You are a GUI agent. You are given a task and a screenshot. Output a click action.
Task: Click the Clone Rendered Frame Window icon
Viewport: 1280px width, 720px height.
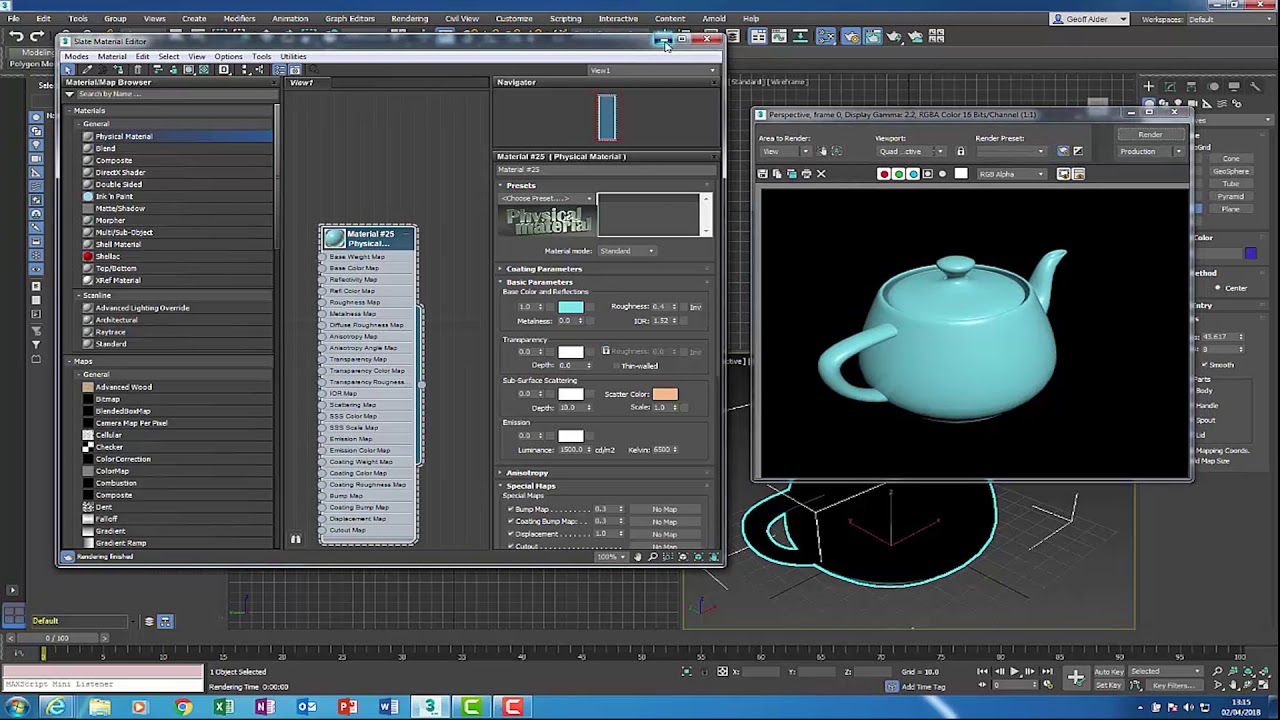coord(791,174)
